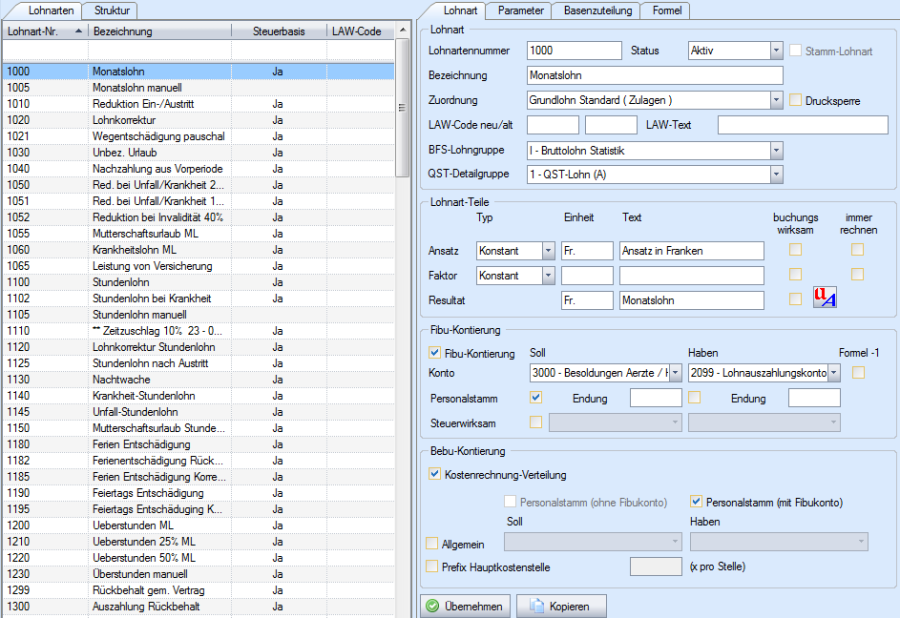The width and height of the screenshot is (900, 618).
Task: Uncheck Kostenrechnung-Verteilung checkbox
Action: coord(435,474)
